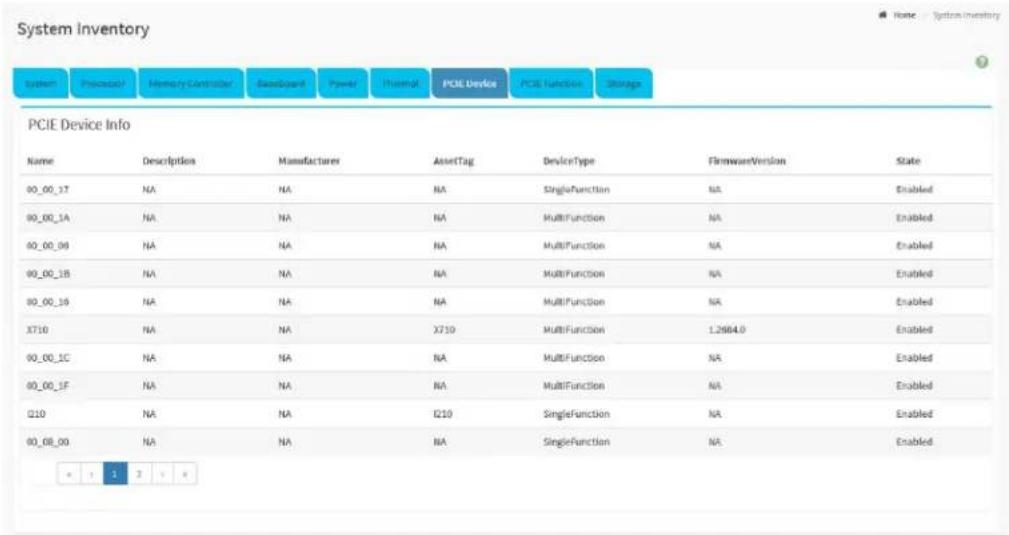Open the PCIE Function tab
The height and width of the screenshot is (535, 1009).
click(551, 84)
